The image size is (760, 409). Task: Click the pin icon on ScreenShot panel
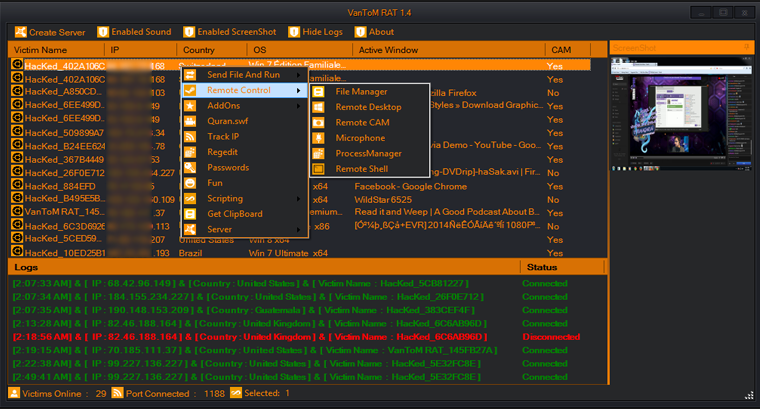point(746,47)
